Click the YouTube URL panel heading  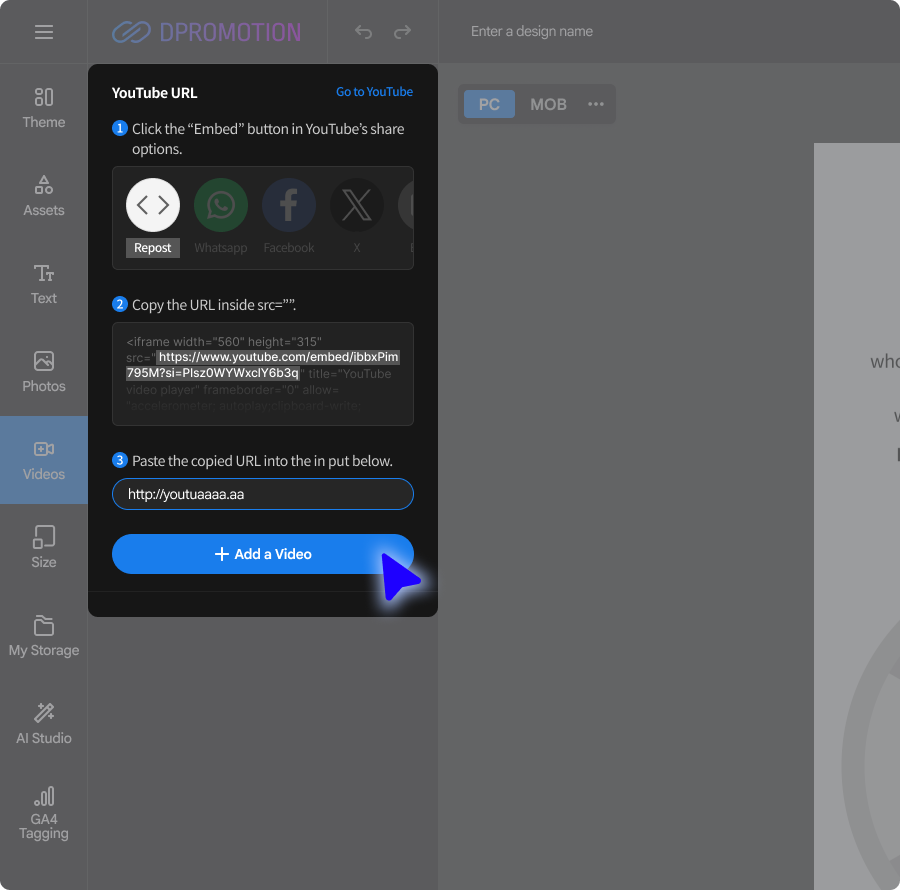click(x=154, y=93)
